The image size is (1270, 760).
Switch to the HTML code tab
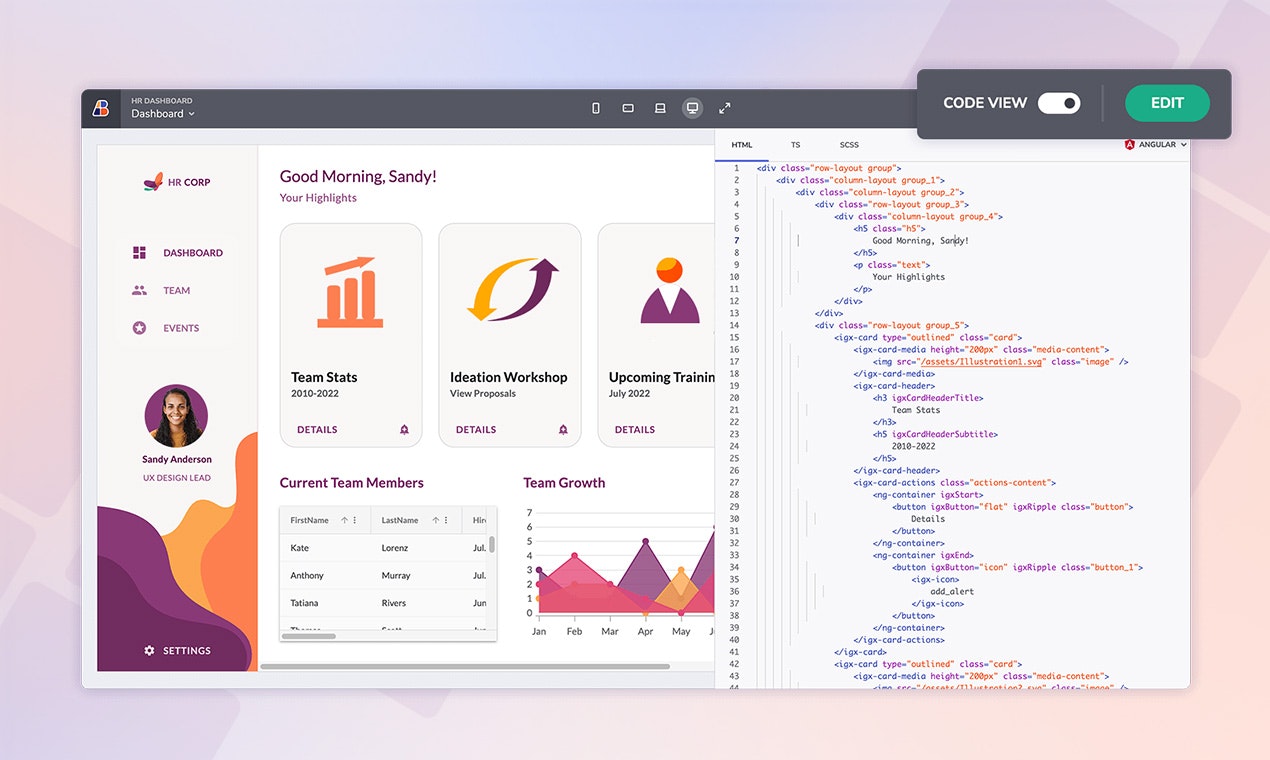coord(742,145)
